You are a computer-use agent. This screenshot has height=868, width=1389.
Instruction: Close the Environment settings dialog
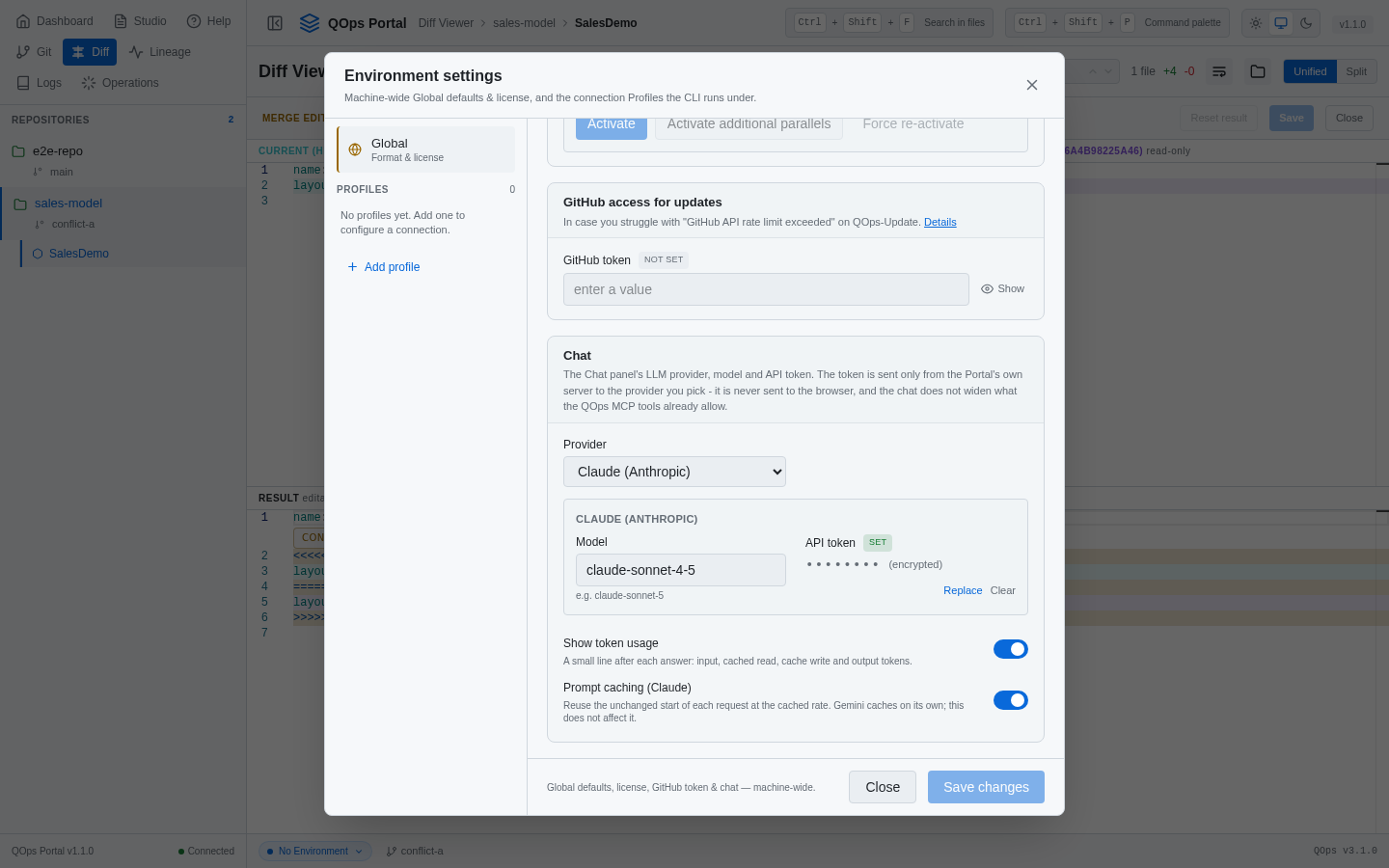[1032, 85]
